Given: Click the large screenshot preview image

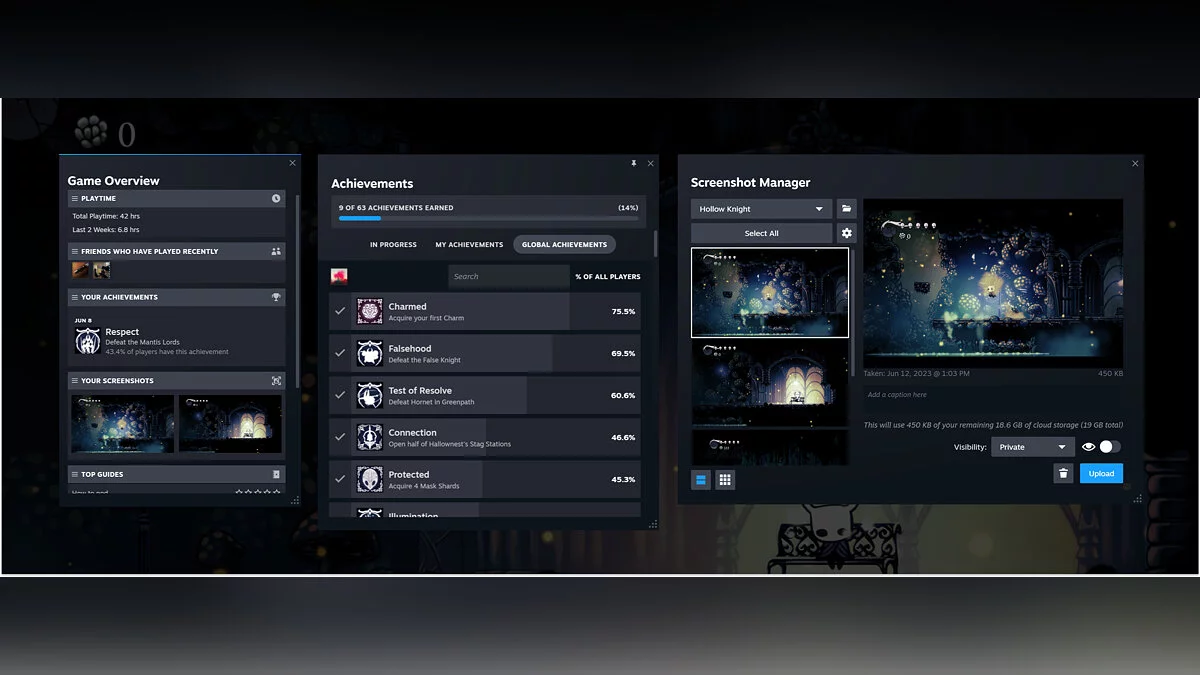Looking at the screenshot, I should click(993, 283).
